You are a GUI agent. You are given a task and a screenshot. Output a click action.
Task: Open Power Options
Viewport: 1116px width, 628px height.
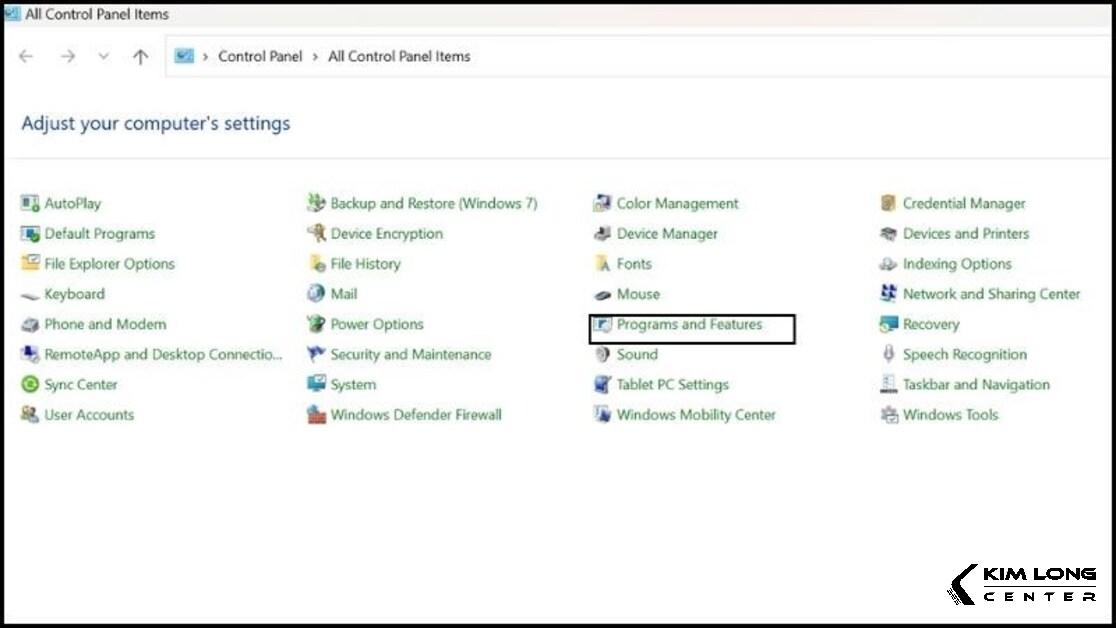(x=376, y=324)
